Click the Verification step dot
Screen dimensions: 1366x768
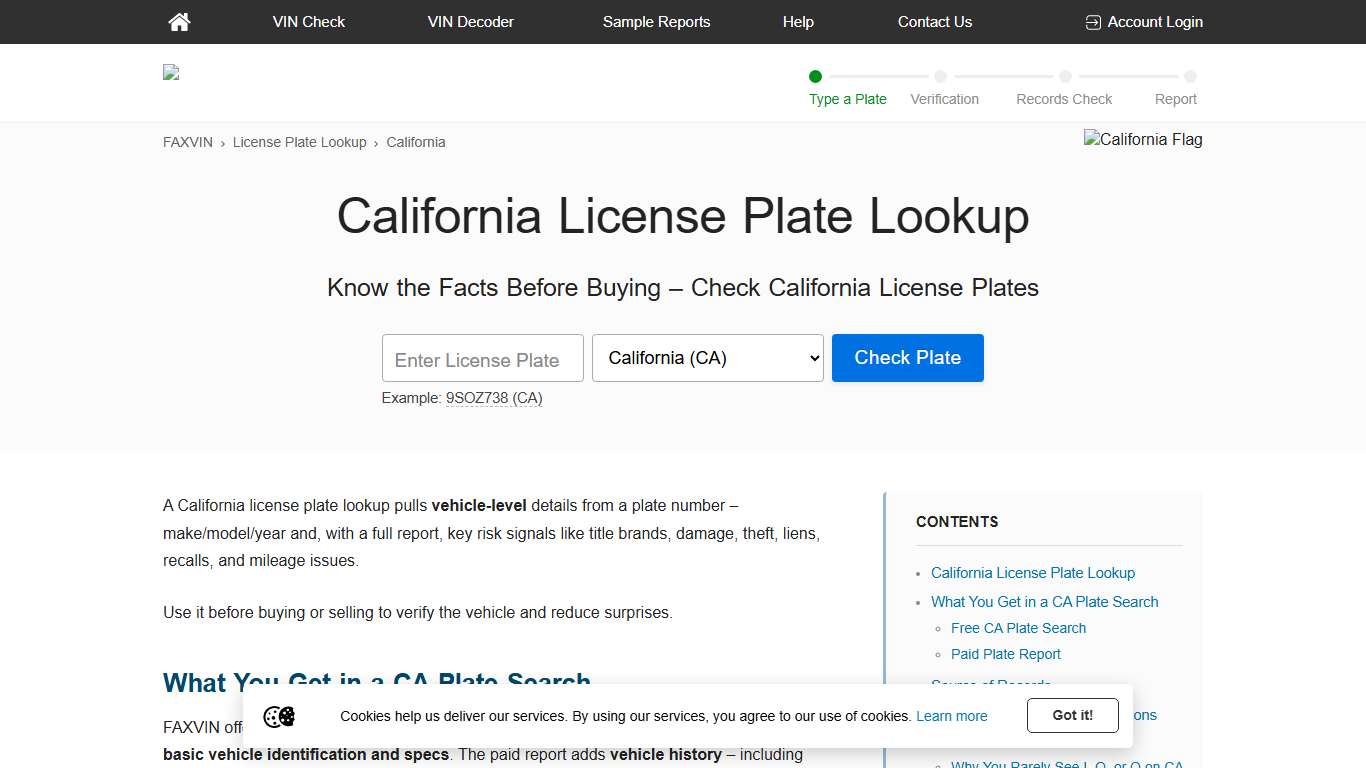pyautogui.click(x=940, y=76)
